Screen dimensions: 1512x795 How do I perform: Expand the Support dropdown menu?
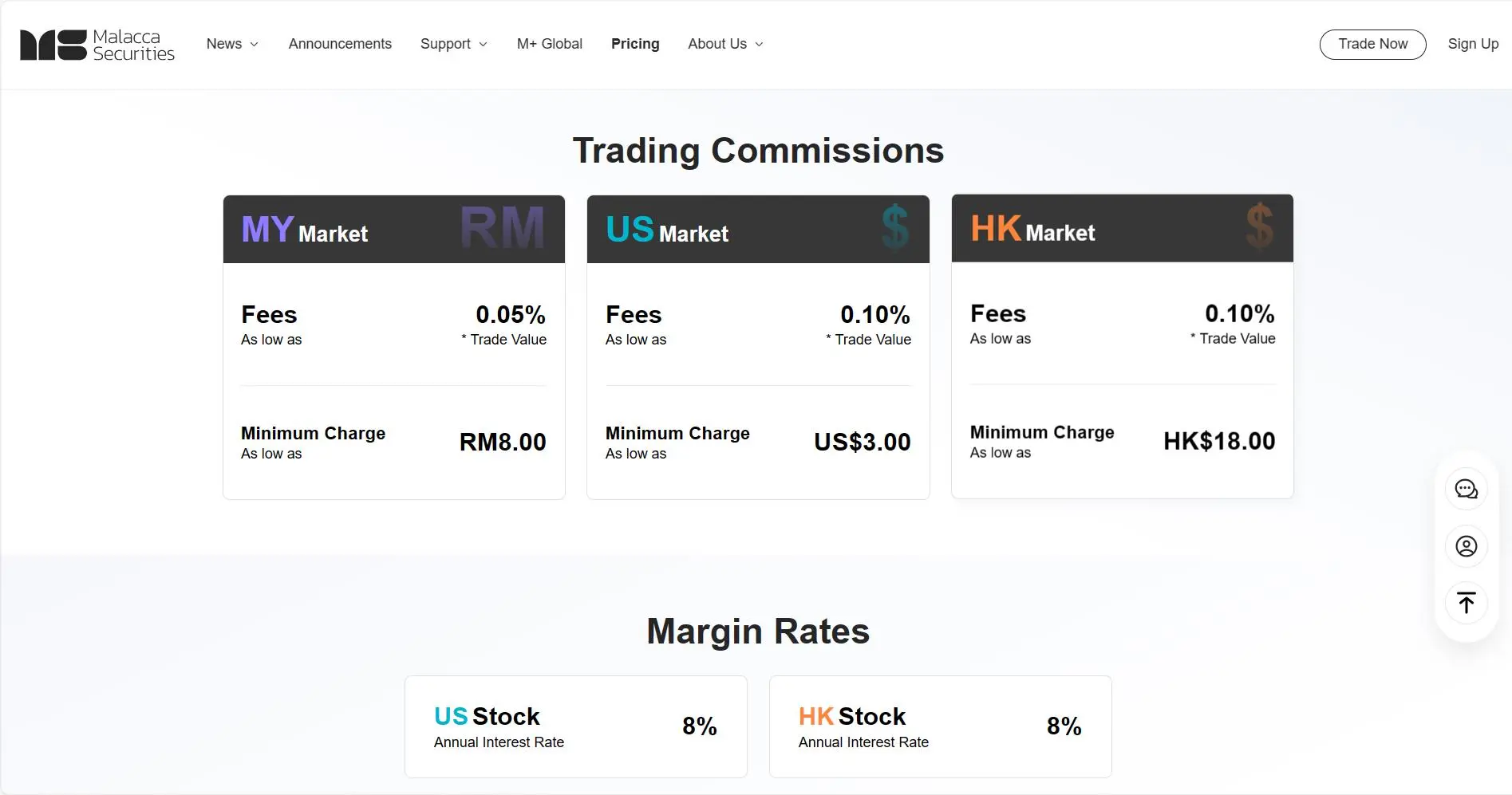pyautogui.click(x=453, y=44)
